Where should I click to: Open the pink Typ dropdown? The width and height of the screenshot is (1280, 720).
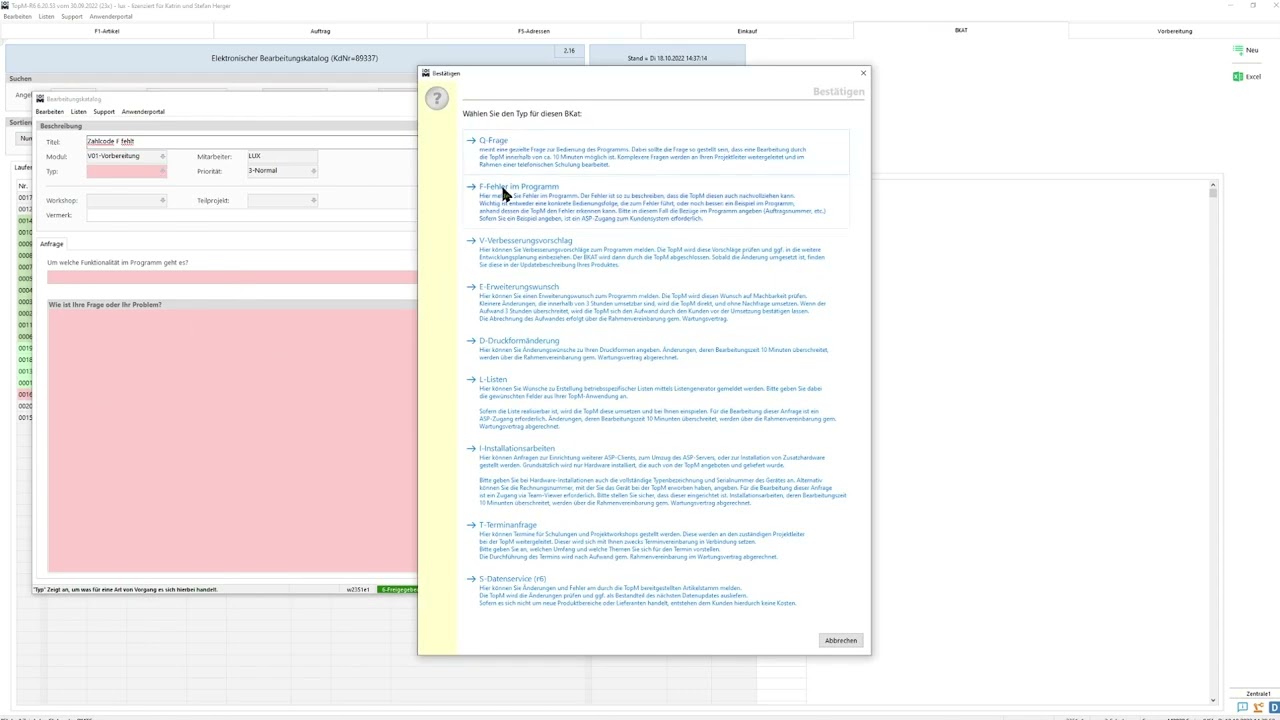pos(126,172)
